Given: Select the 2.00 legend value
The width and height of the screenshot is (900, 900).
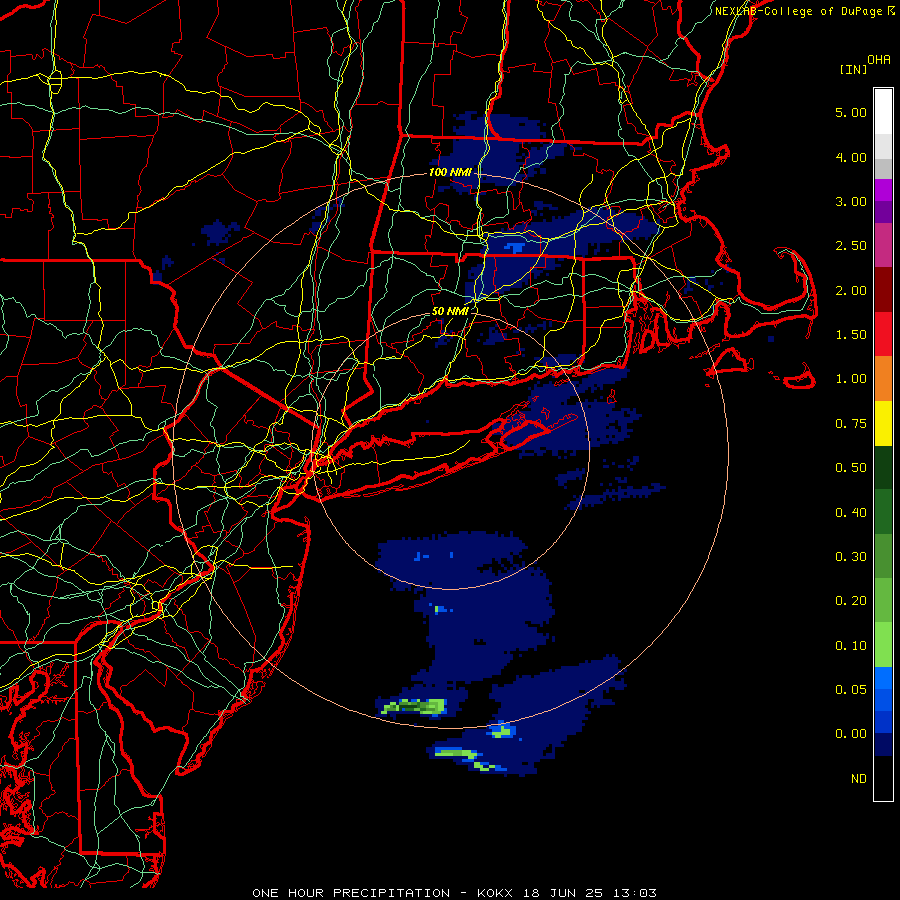Looking at the screenshot, I should click(851, 290).
